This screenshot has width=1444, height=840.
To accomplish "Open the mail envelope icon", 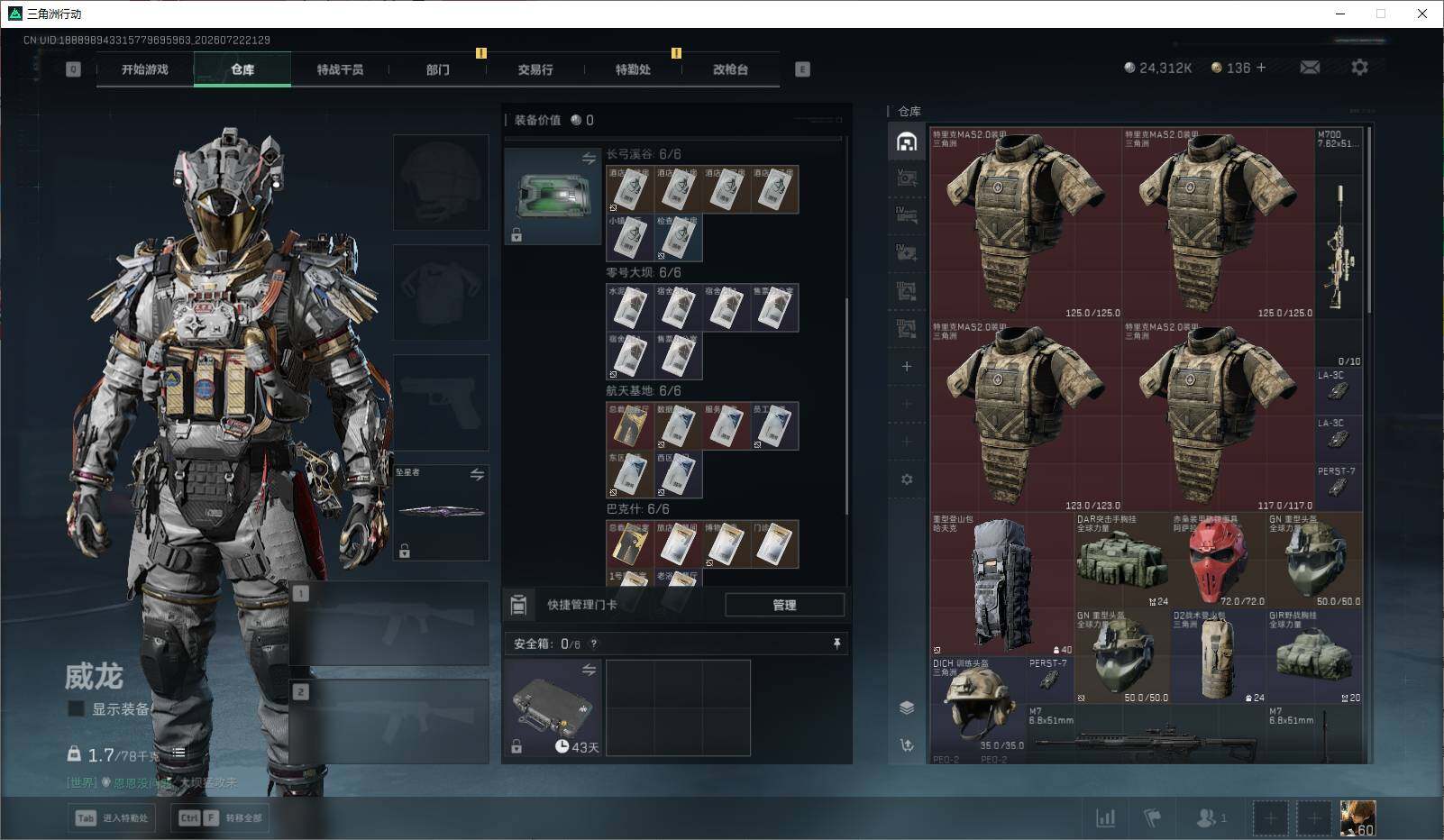I will pos(1310,68).
